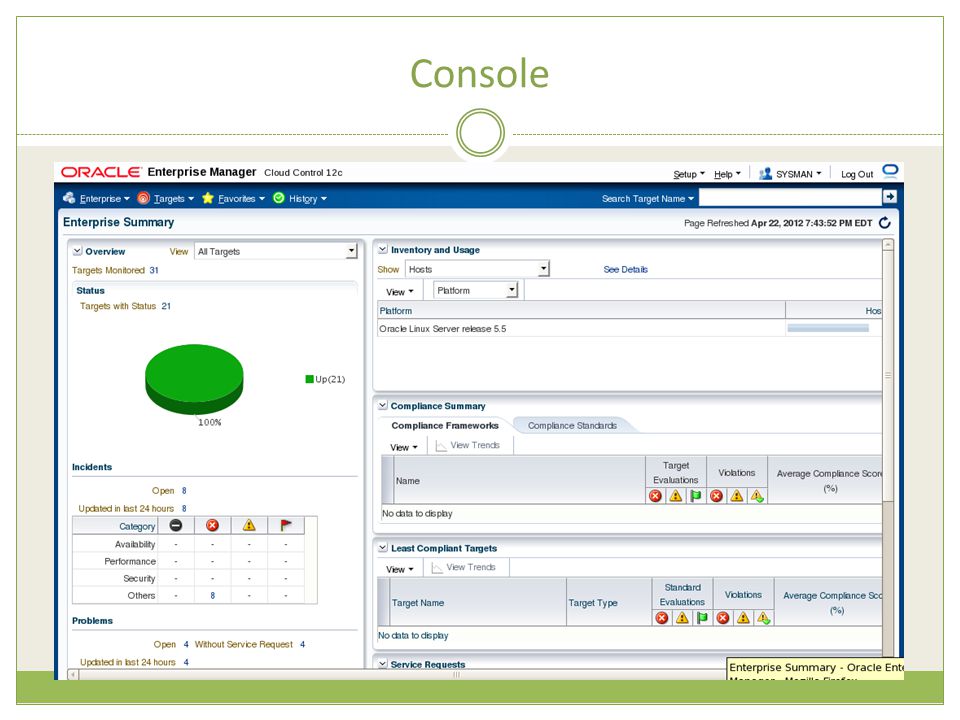Click the Open incidents count 8

(184, 491)
